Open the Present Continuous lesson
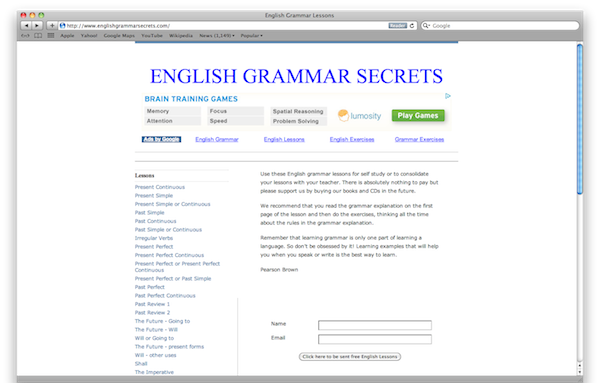The height and width of the screenshot is (383, 600). pos(160,187)
